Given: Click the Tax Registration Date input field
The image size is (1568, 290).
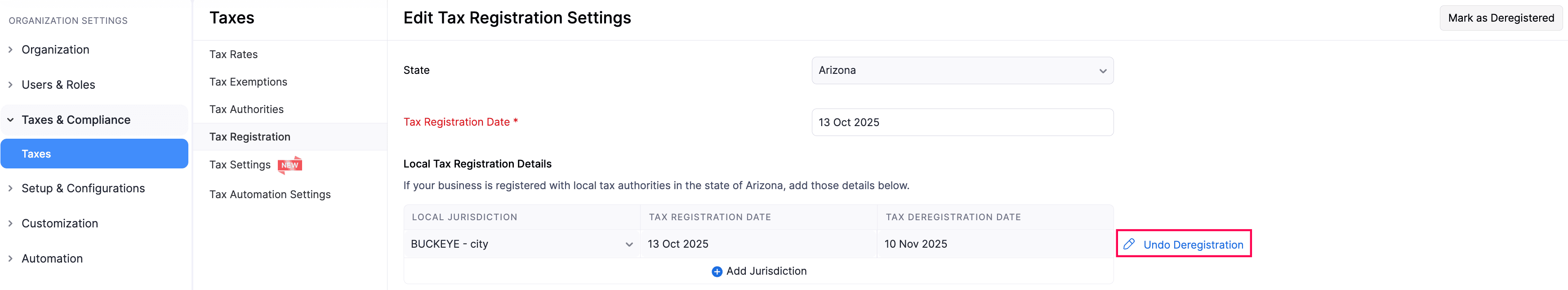Looking at the screenshot, I should pyautogui.click(x=962, y=122).
